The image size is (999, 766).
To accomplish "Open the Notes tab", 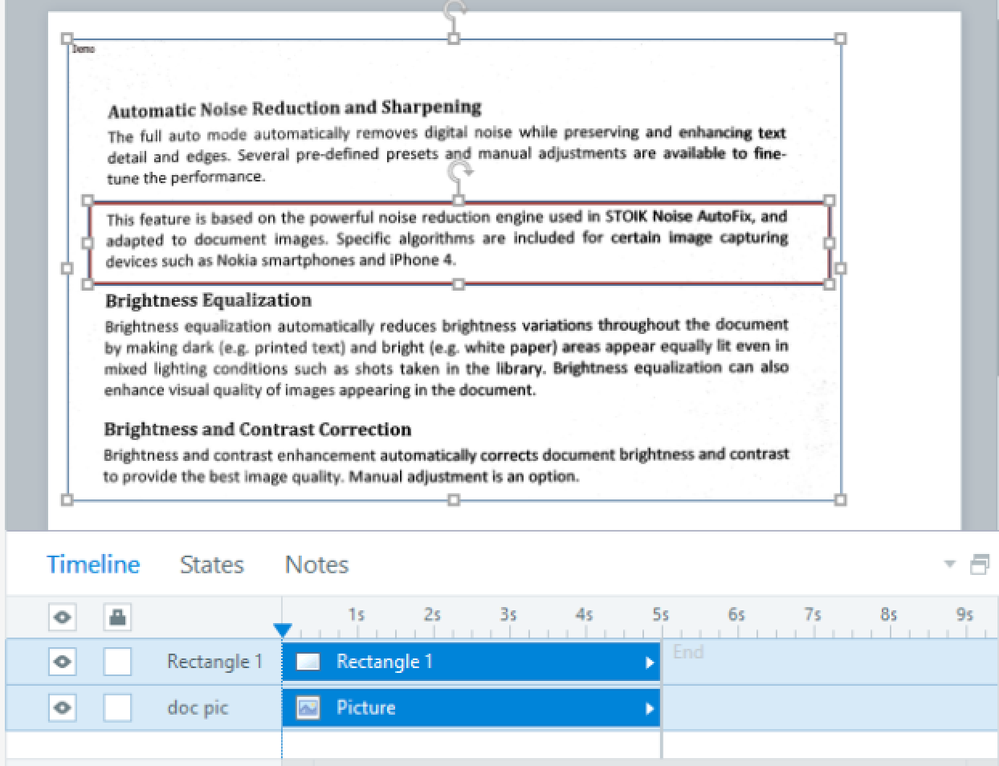I will click(317, 565).
